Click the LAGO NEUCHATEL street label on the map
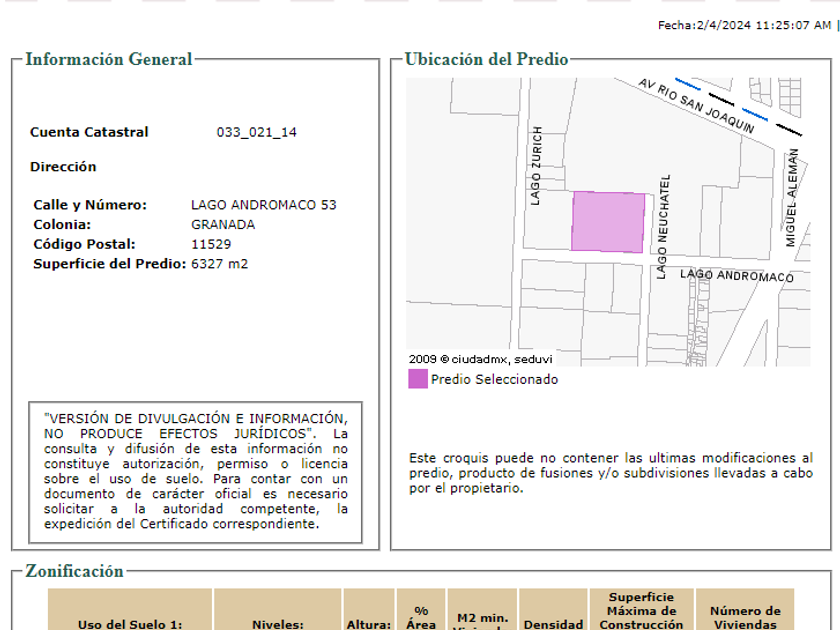The width and height of the screenshot is (840, 630). (662, 227)
